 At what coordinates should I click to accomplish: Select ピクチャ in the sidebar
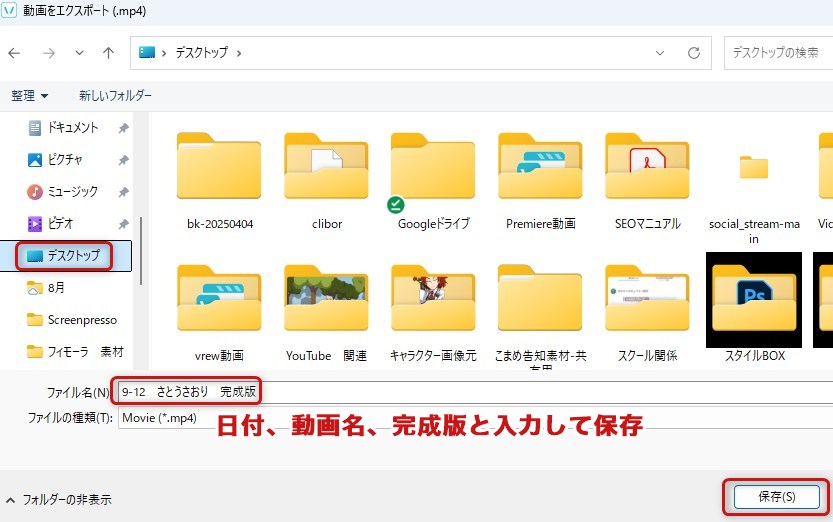pos(65,160)
